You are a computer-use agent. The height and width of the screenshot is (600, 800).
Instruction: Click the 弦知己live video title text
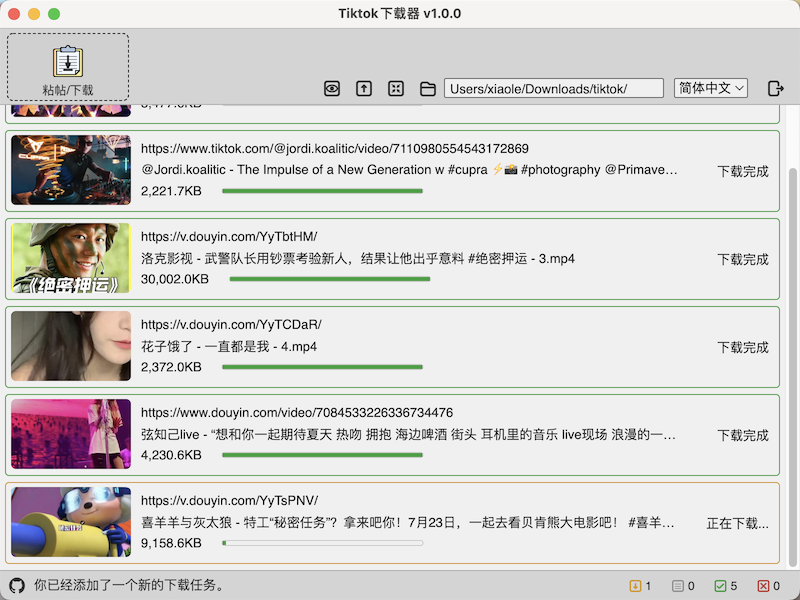click(408, 435)
